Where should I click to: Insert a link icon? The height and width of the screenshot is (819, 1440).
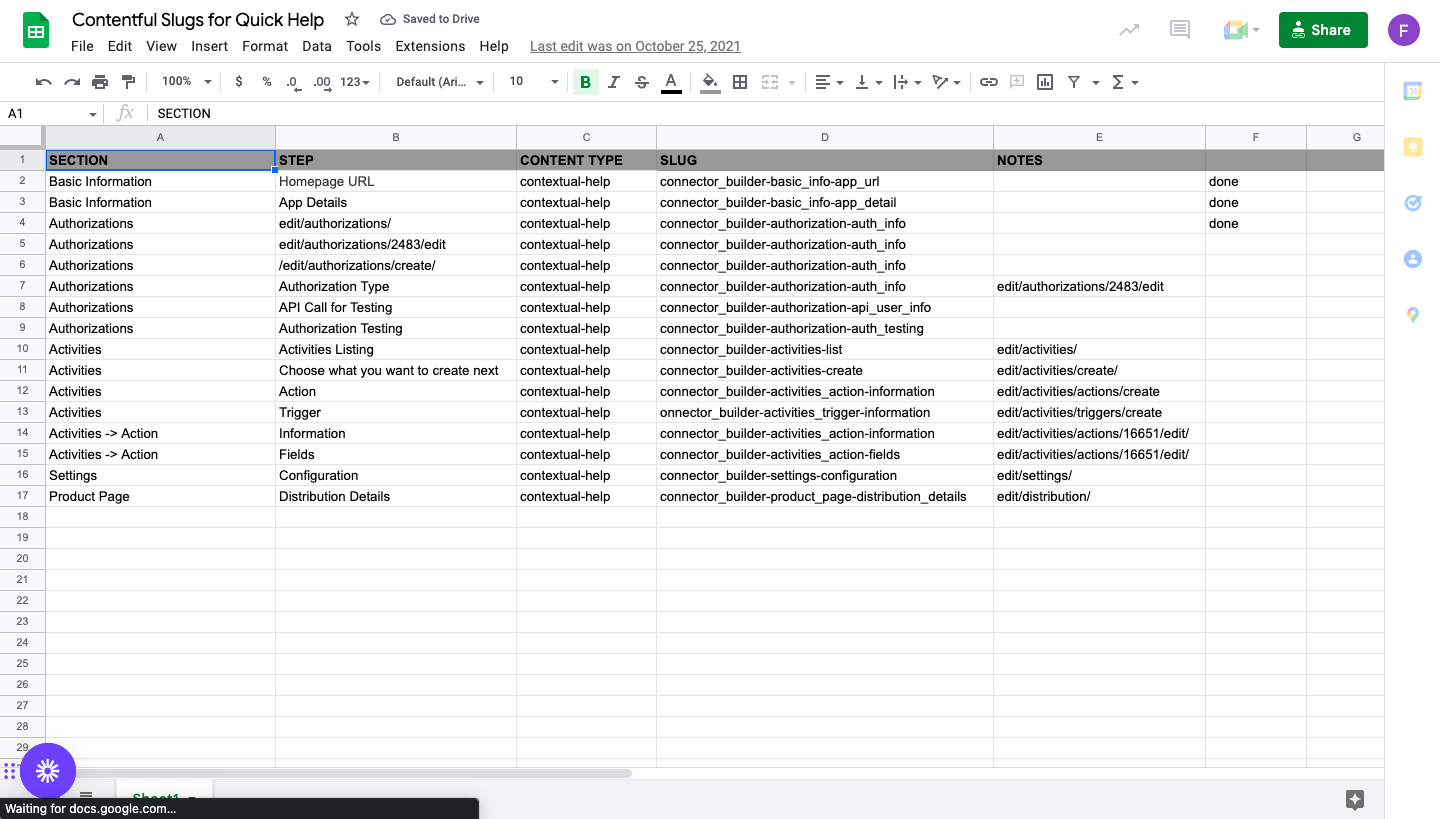tap(989, 82)
